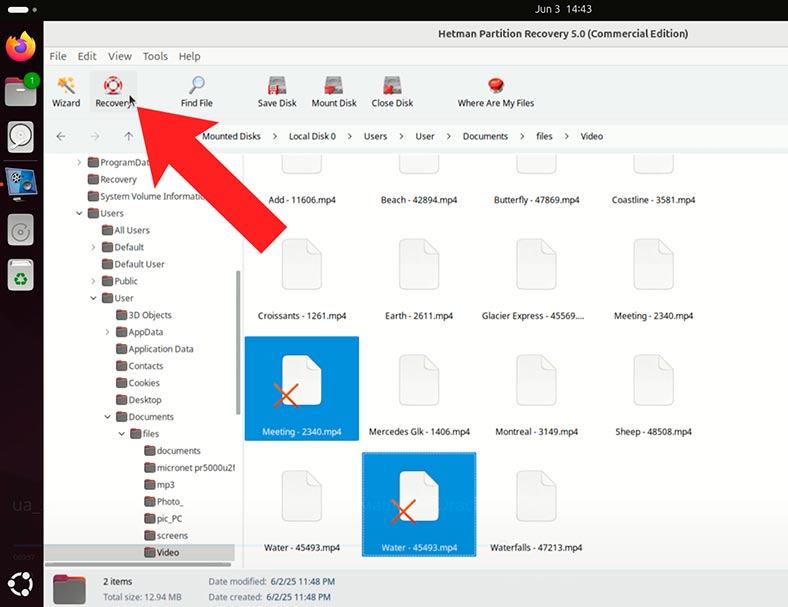Go to Documents in breadcrumb path
Image resolution: width=788 pixels, height=607 pixels.
485,136
